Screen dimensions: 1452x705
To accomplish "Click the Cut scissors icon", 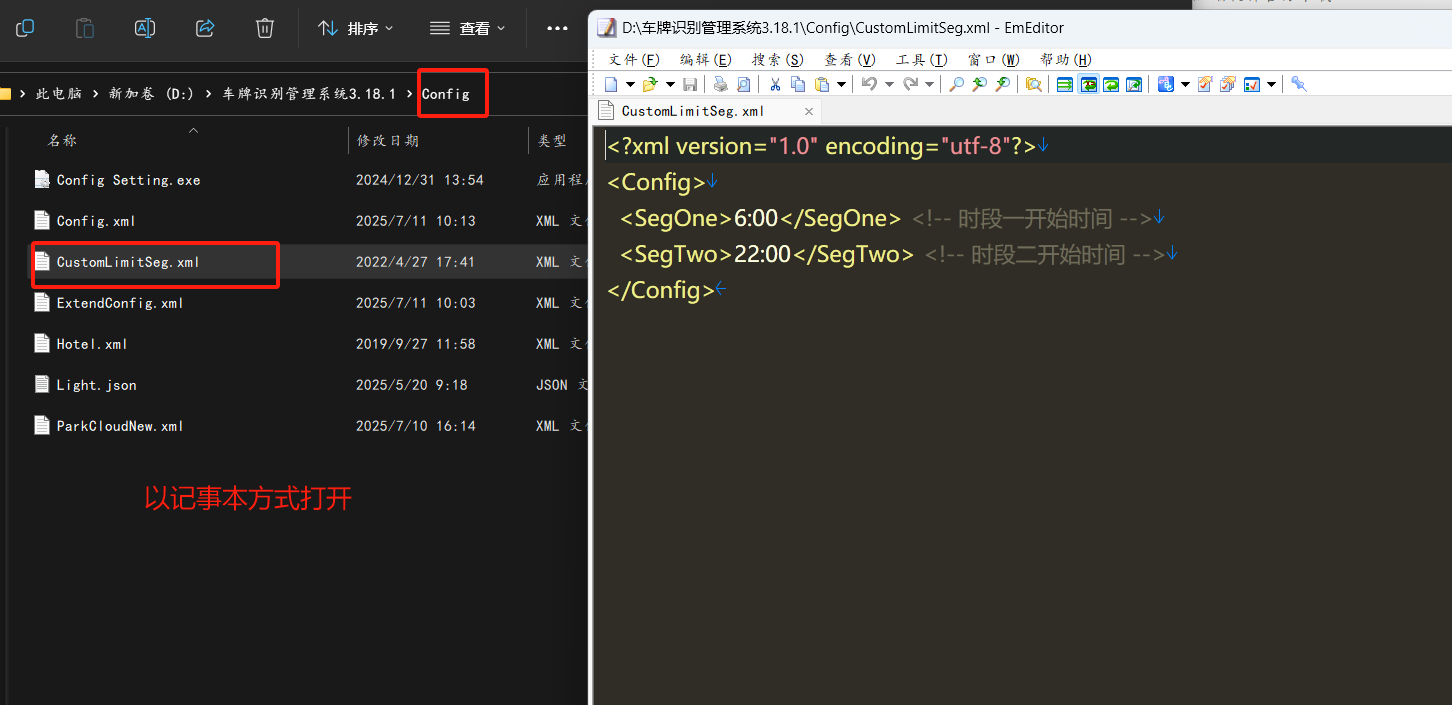I will [774, 84].
